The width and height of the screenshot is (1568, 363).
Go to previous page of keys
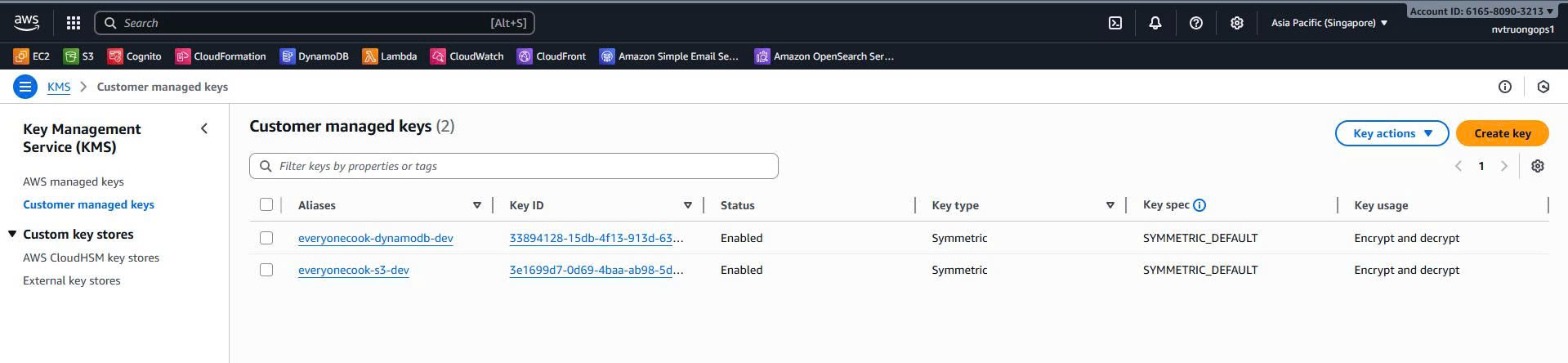1459,166
